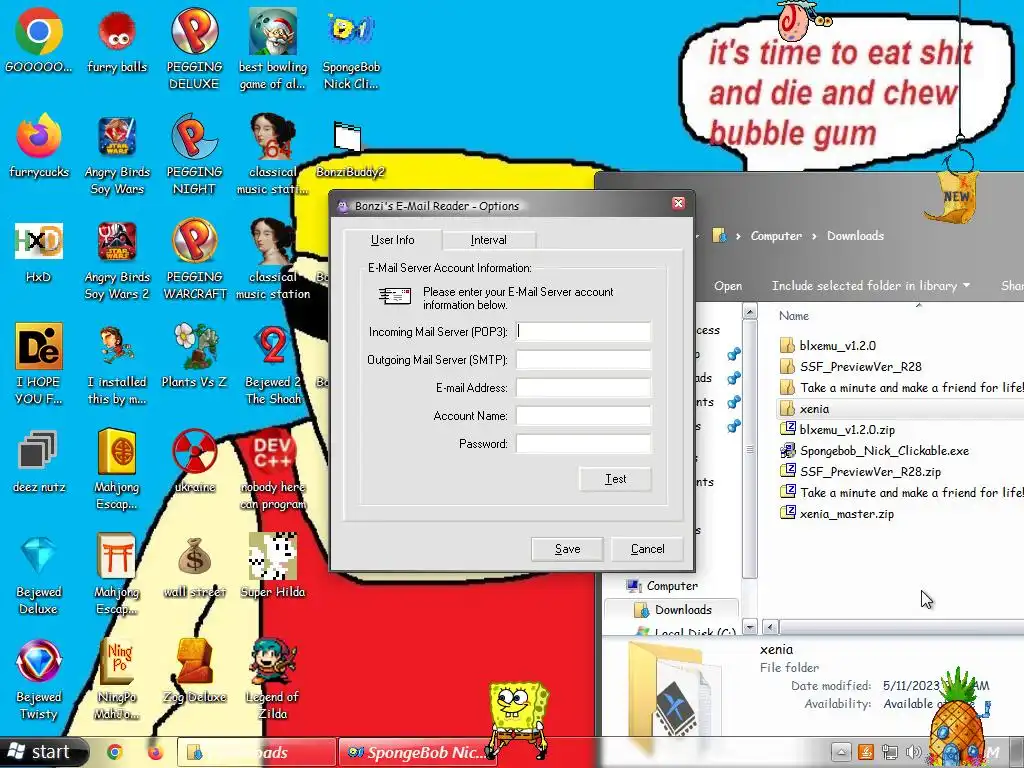This screenshot has height=768, width=1024.
Task: Click Open in Explorer toolbar
Action: tap(728, 285)
